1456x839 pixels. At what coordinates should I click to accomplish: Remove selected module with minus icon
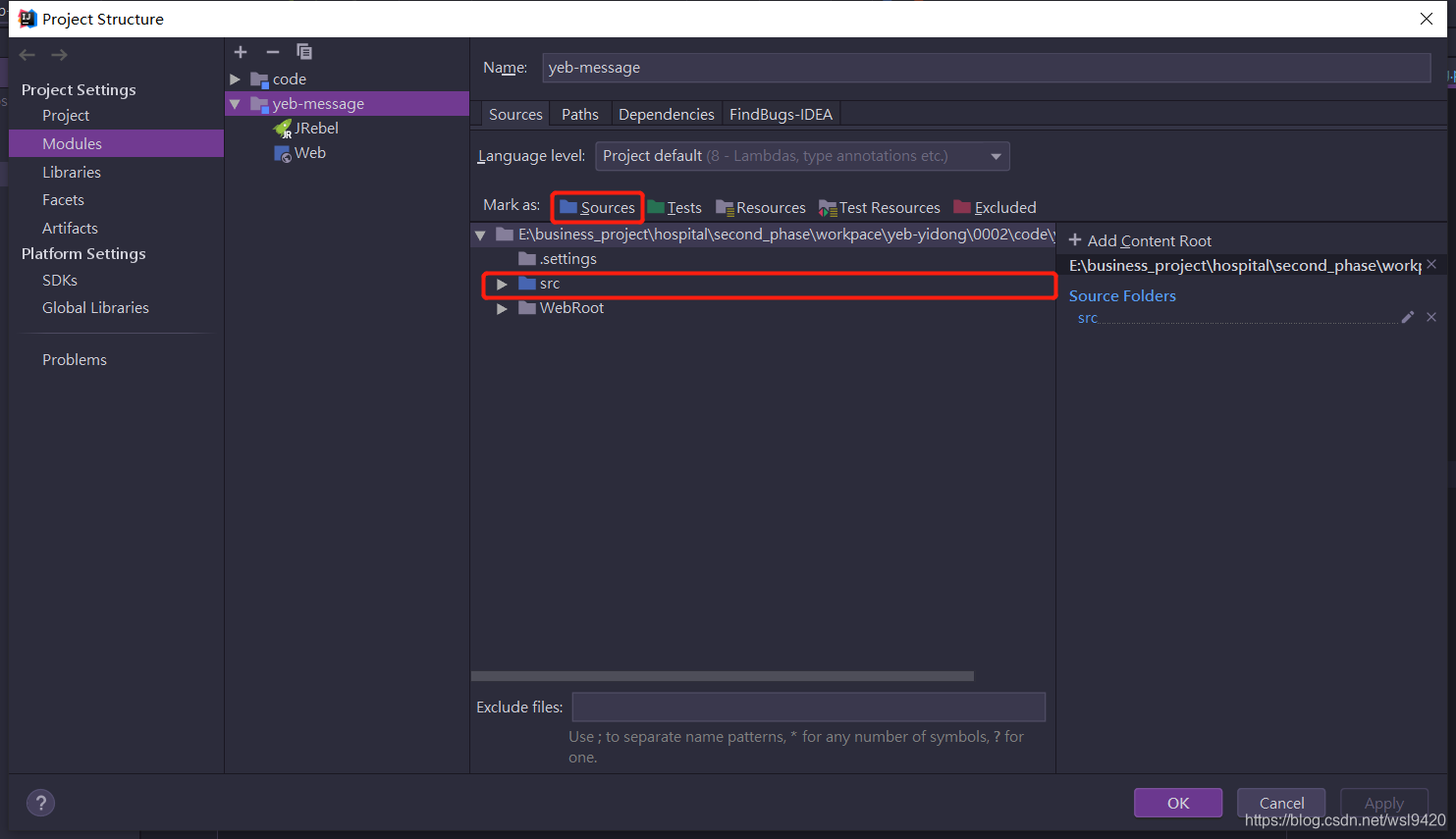(x=273, y=52)
